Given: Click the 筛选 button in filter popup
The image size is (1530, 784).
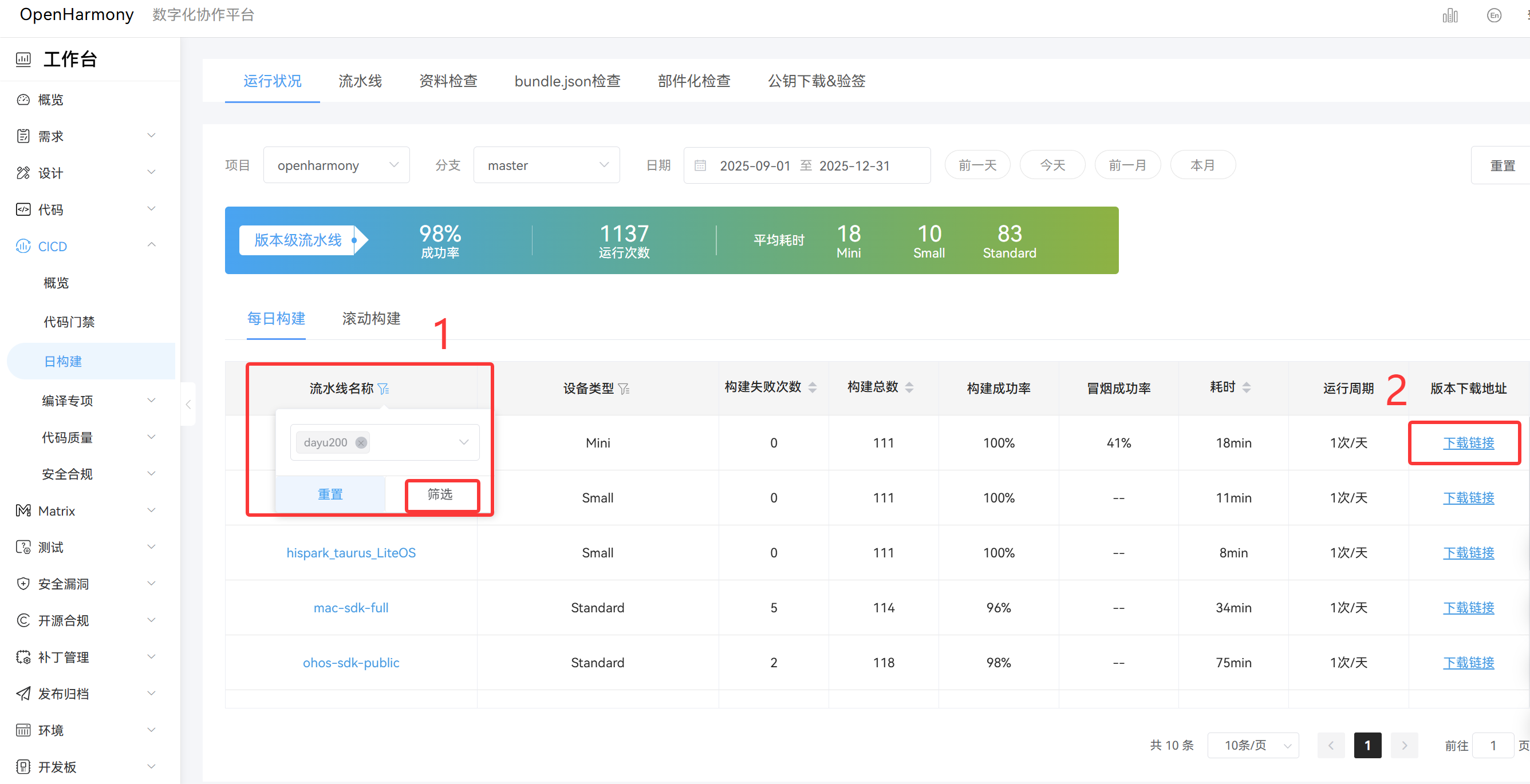Looking at the screenshot, I should (x=441, y=494).
